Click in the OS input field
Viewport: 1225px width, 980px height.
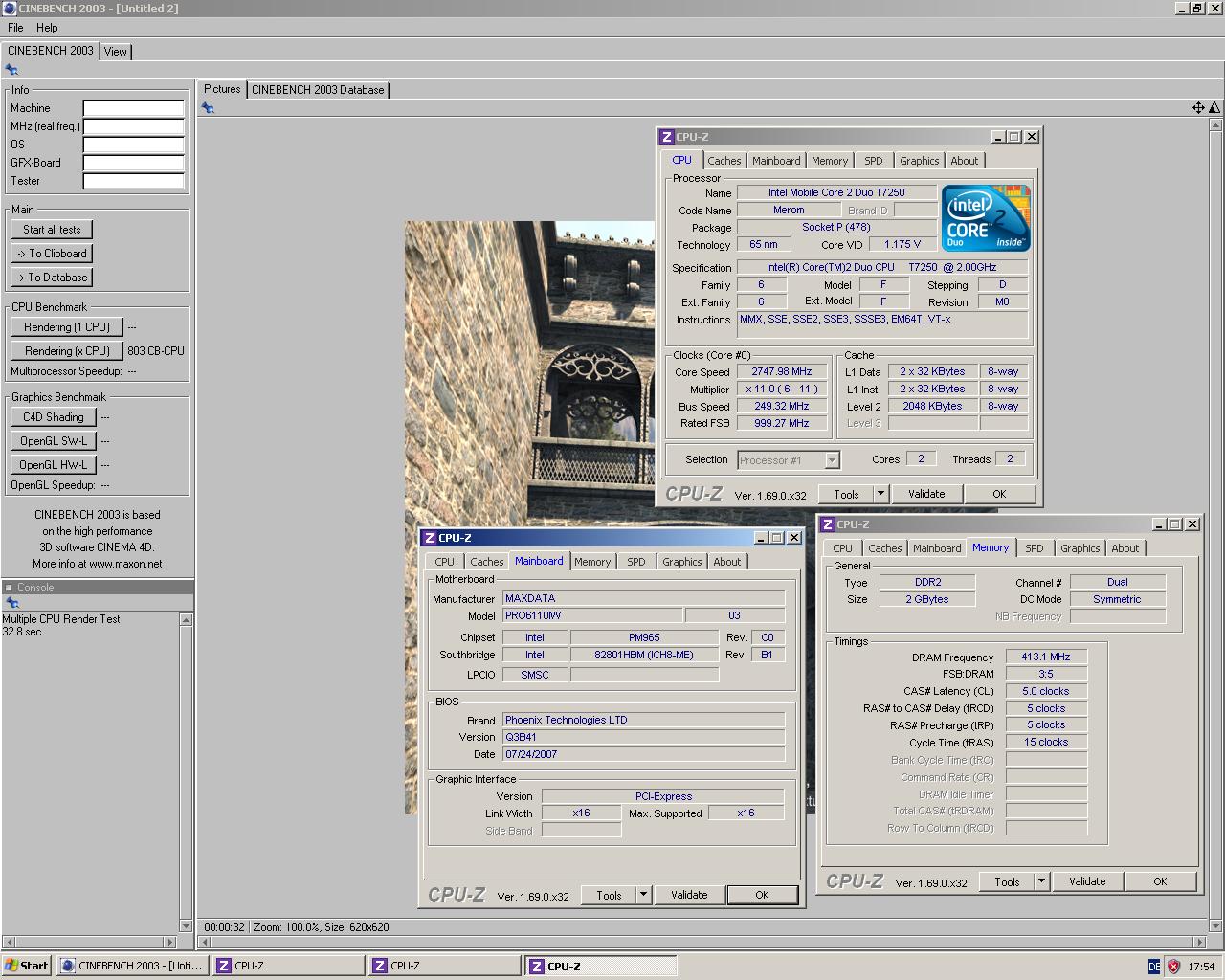coord(133,145)
